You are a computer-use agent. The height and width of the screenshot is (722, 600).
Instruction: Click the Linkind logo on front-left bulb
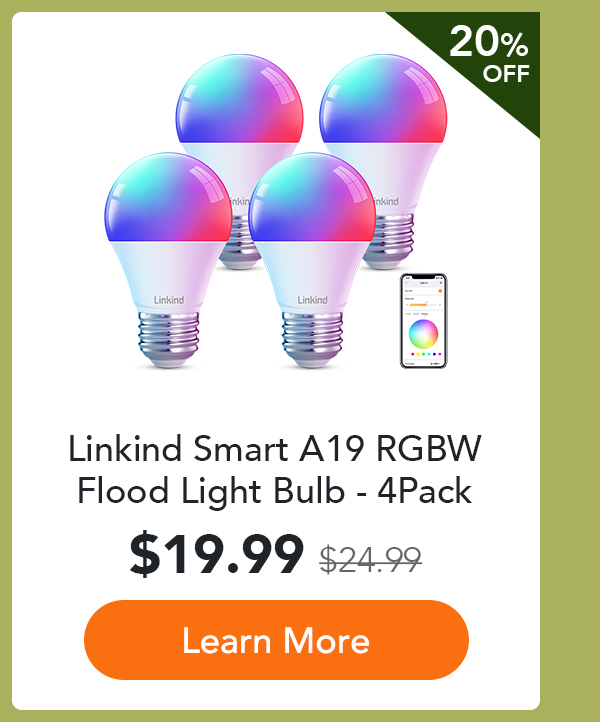[x=169, y=300]
